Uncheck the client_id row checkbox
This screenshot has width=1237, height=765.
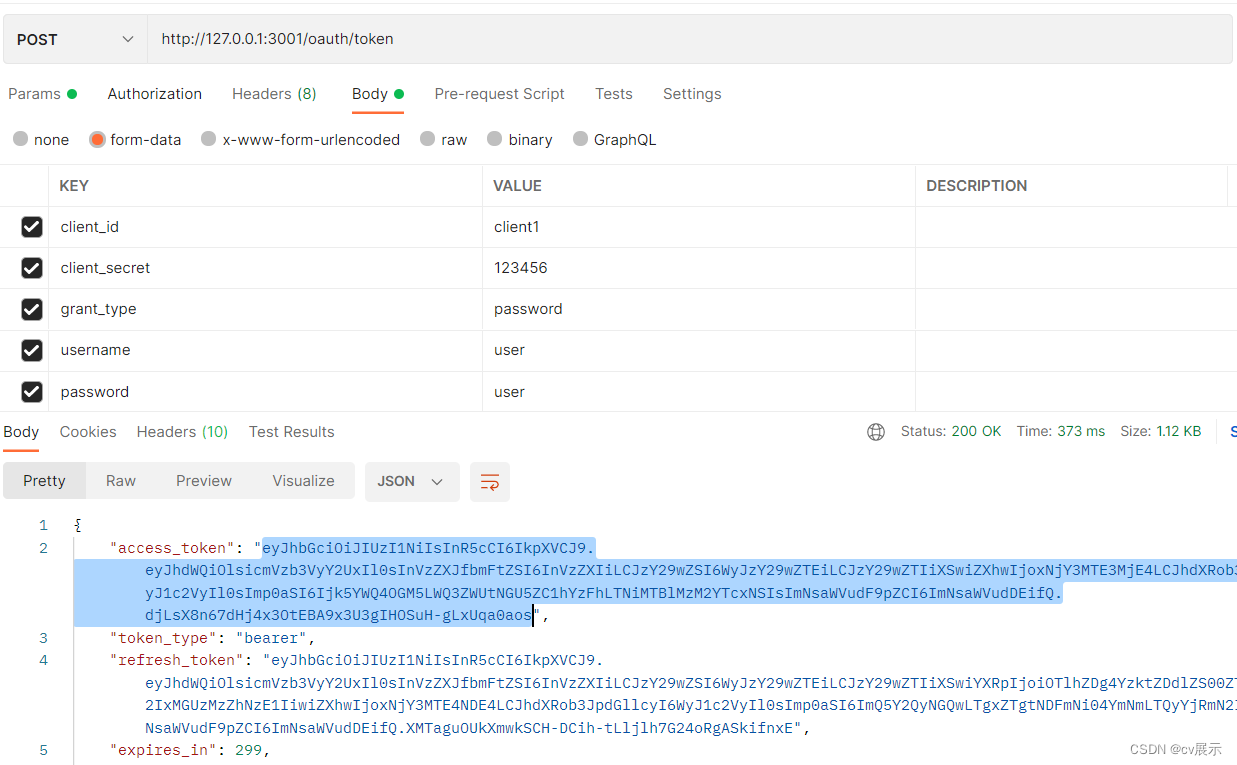click(x=32, y=227)
